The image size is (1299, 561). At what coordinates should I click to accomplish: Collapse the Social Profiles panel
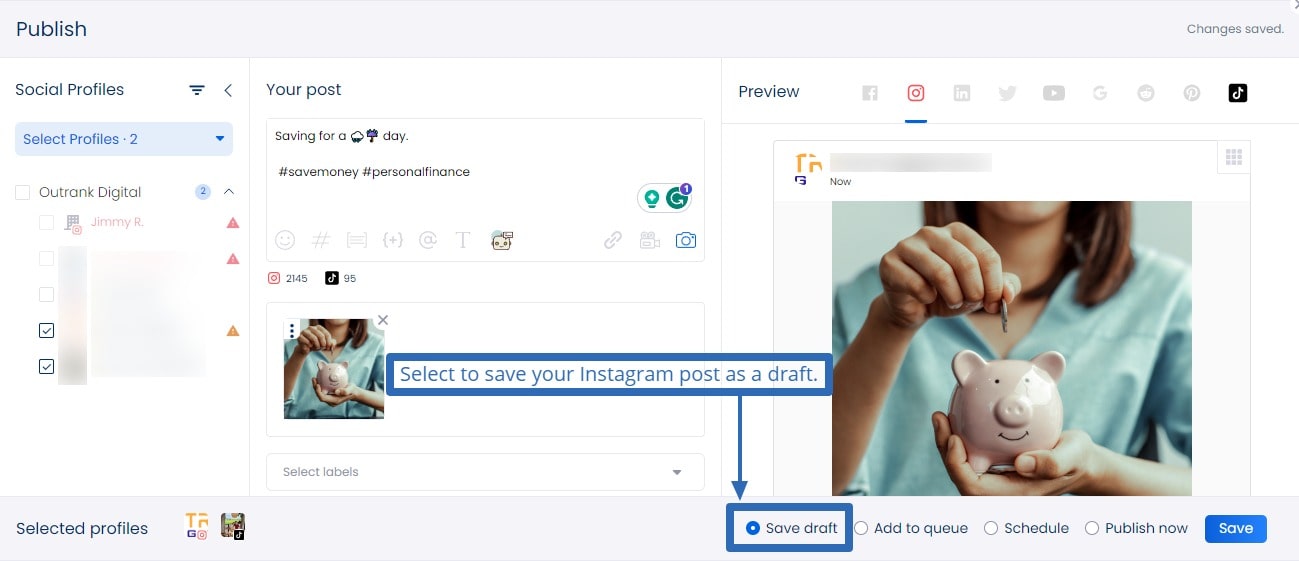(x=228, y=90)
